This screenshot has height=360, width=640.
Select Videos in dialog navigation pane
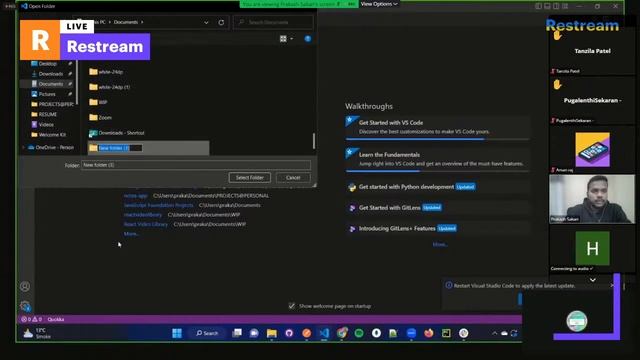click(x=42, y=124)
